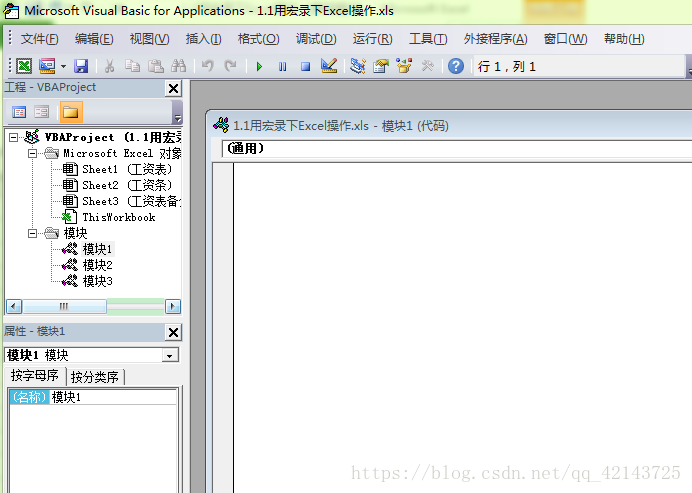Click project tree scroll right arrow

(x=173, y=306)
